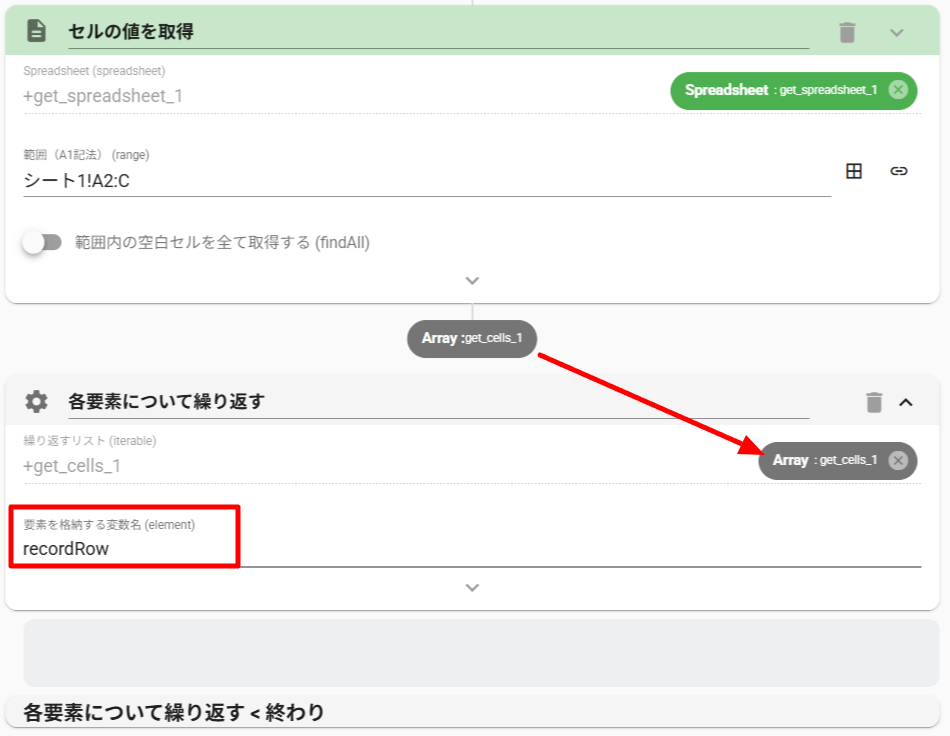Screen dimensions: 950x736
Task: Collapse the 各要素について繰り返す step with up chevron
Action: click(x=906, y=402)
